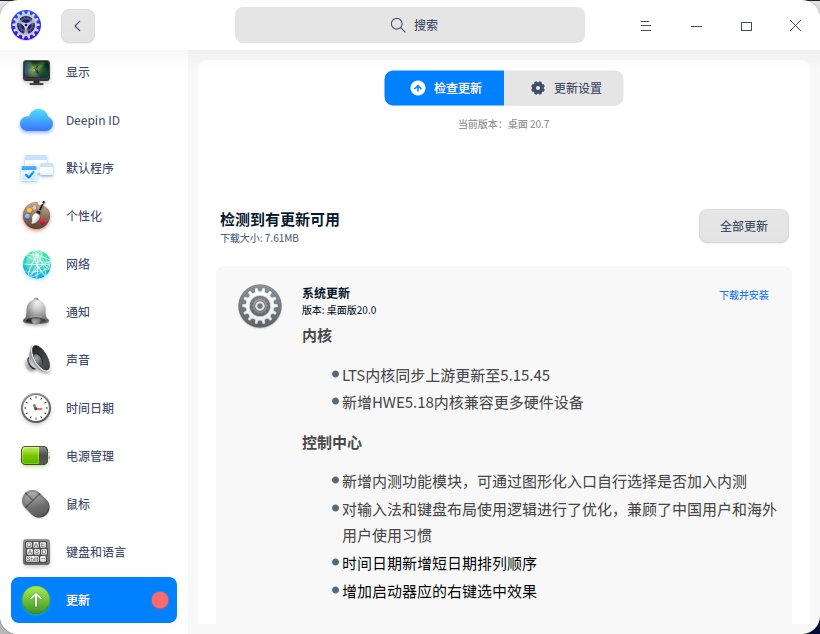
Task: Click the Control Center logo icon
Action: tap(26, 25)
